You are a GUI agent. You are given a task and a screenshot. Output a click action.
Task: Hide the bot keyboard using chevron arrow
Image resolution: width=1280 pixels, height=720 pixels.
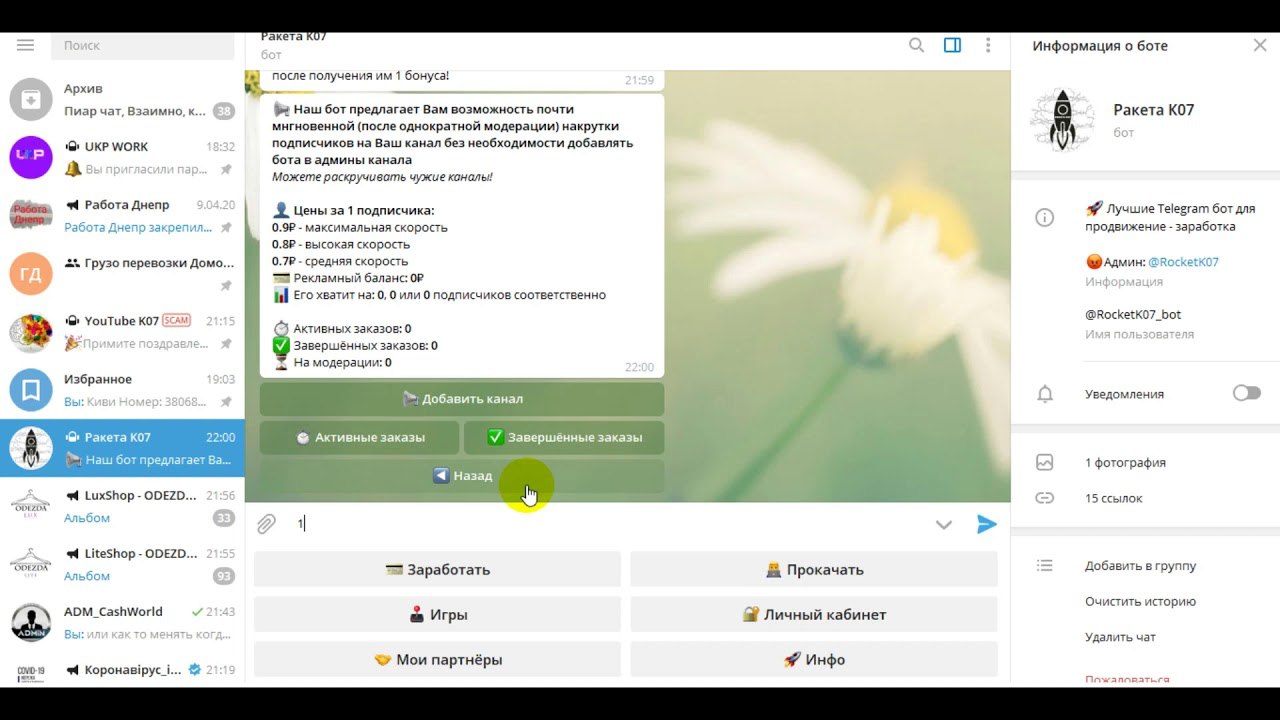tap(943, 524)
